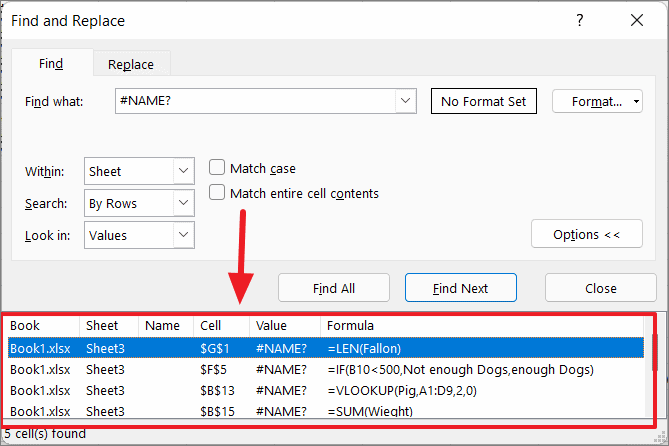
Task: Sort results by the Formula column header
Action: tap(351, 325)
